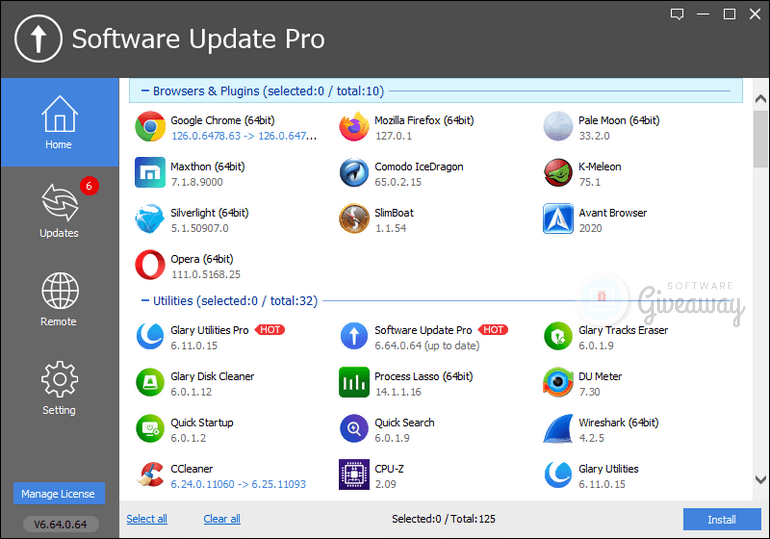Select CCleaner update version 6.24.0.11060 -> 6.25.11093
Image resolution: width=770 pixels, height=539 pixels.
238,484
